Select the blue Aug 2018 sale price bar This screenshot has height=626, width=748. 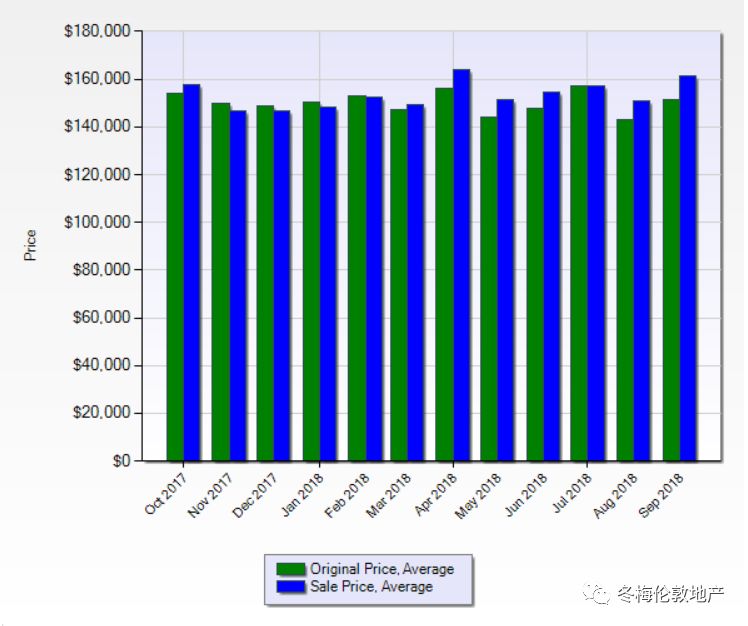point(642,281)
